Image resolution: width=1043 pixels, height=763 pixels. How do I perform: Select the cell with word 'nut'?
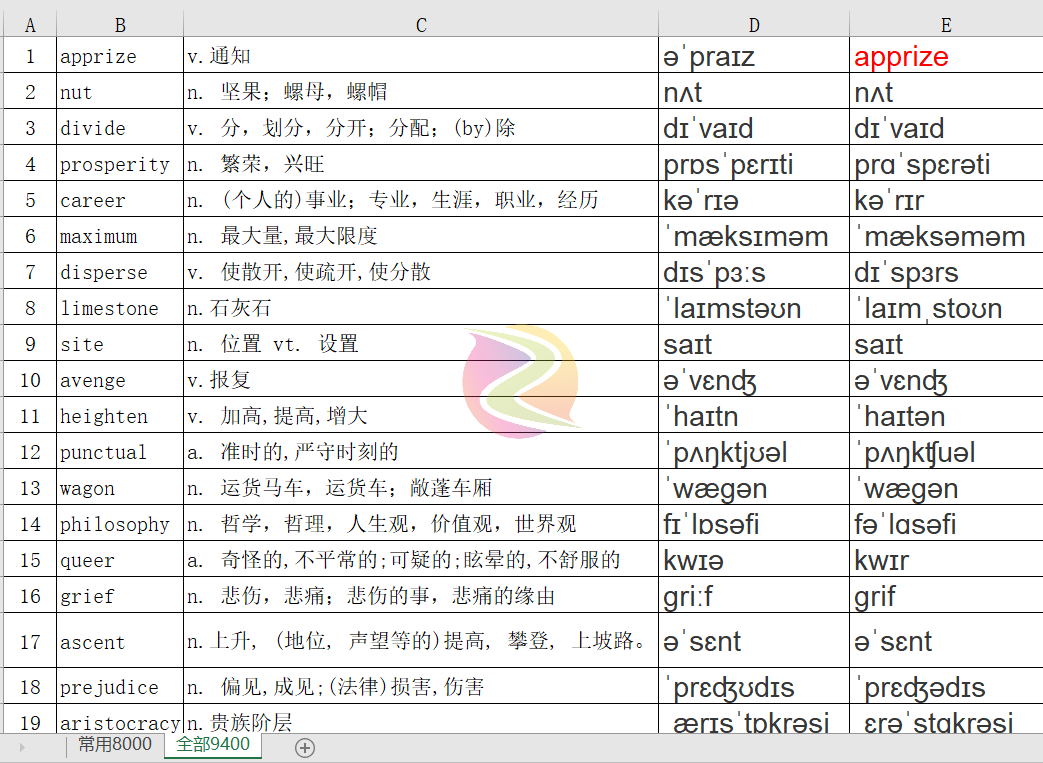pyautogui.click(x=120, y=91)
